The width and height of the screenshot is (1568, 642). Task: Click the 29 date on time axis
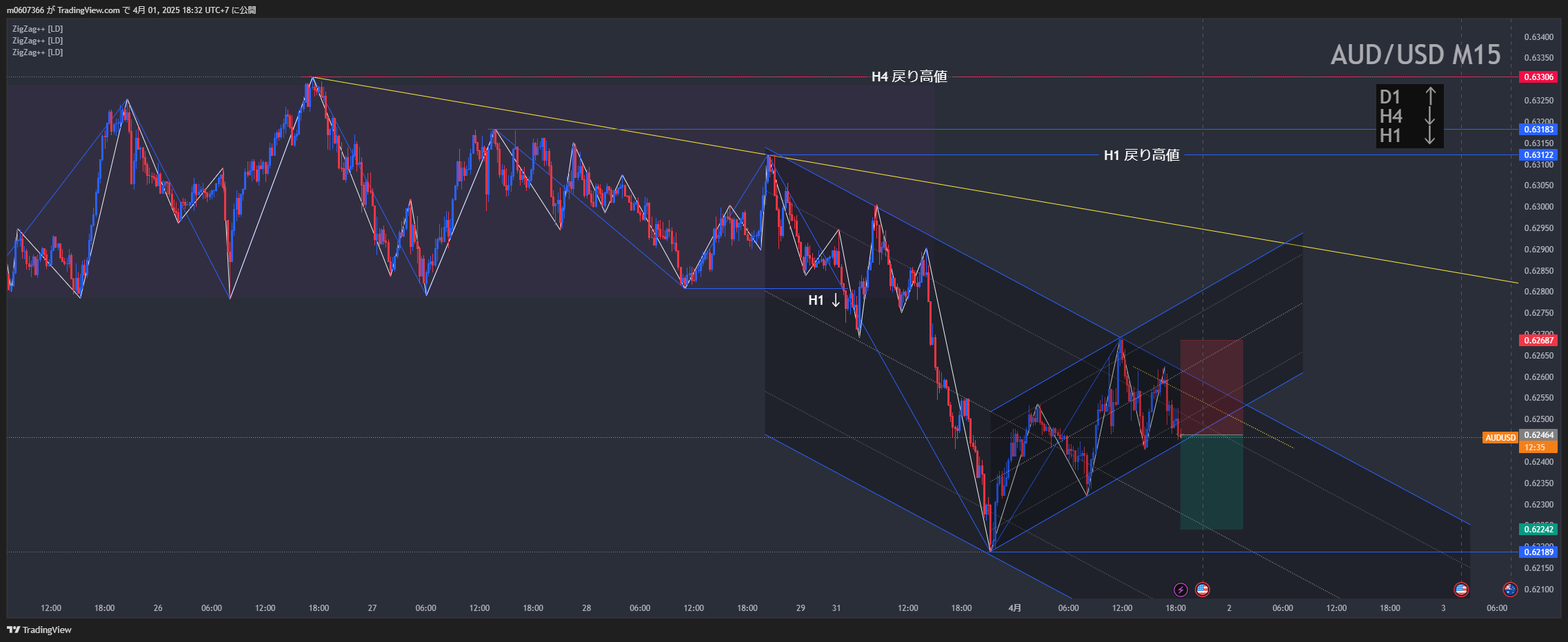(801, 608)
